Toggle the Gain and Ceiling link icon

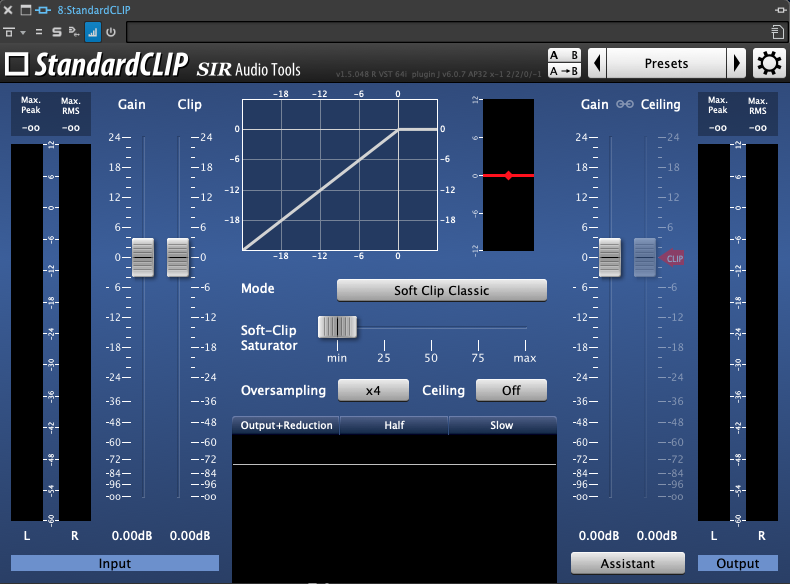click(625, 104)
